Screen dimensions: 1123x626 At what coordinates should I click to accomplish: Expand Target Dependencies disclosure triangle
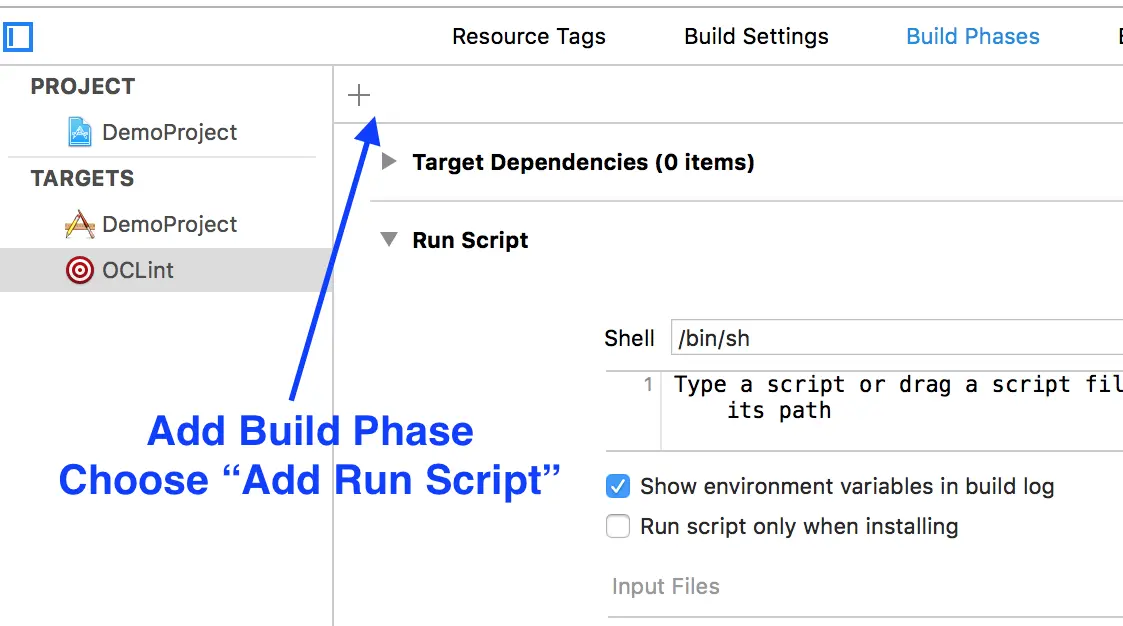(x=390, y=162)
